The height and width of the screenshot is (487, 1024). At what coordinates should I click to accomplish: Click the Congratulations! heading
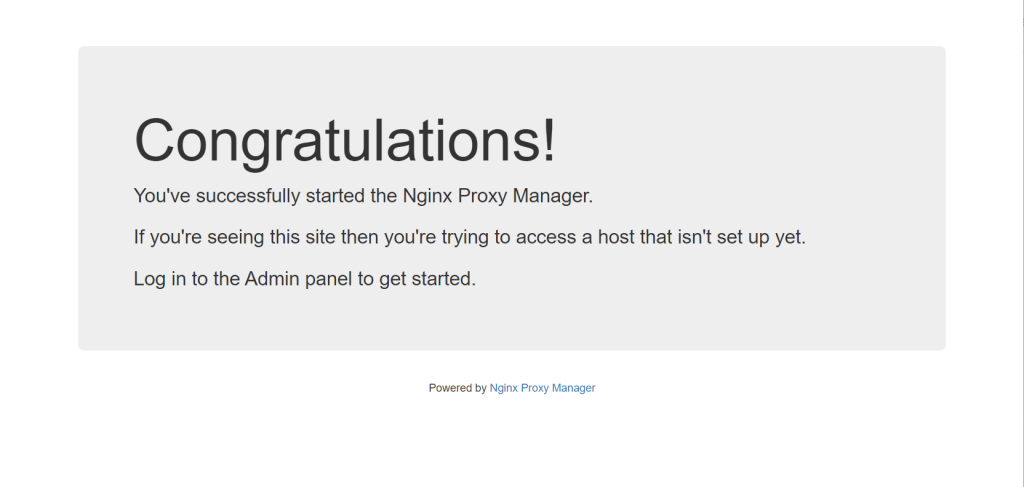click(x=345, y=140)
